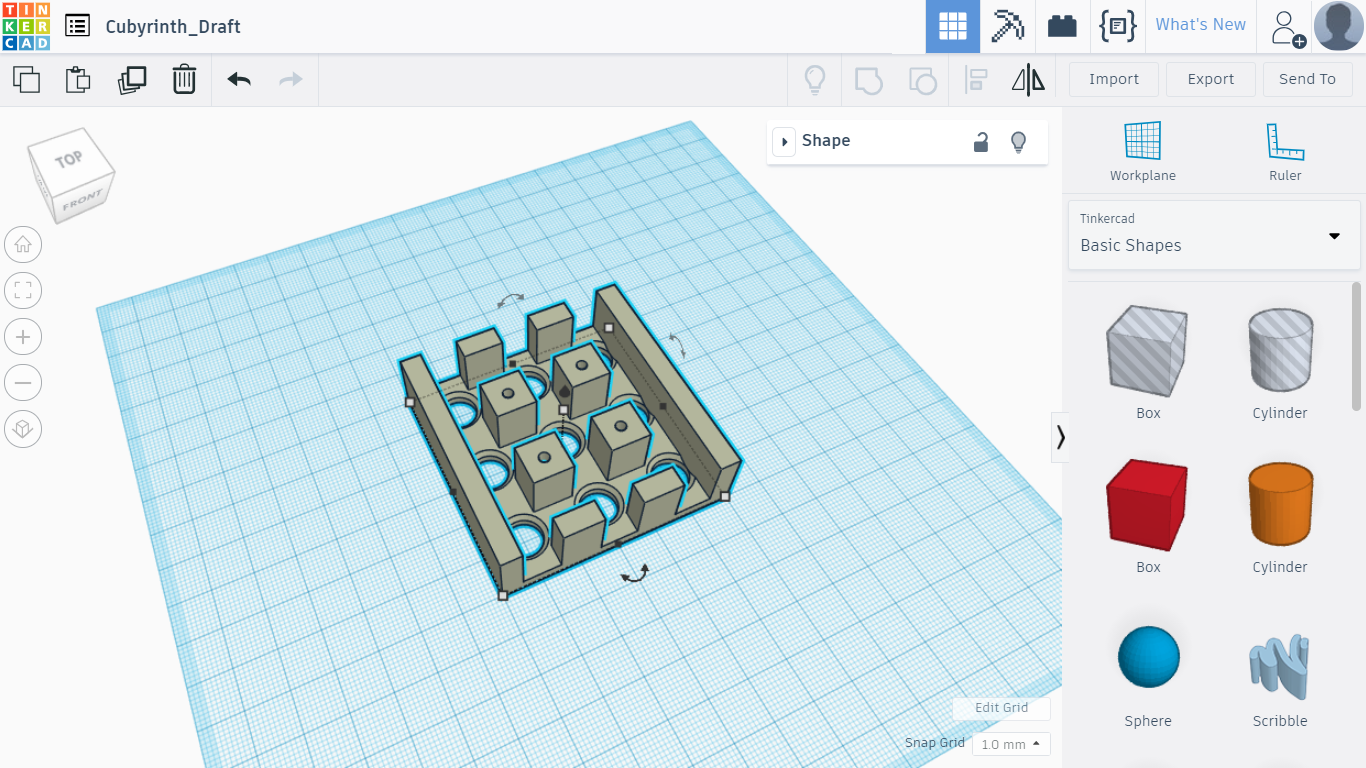The image size is (1366, 768).
Task: Click Fit all in view icon
Action: 23,291
